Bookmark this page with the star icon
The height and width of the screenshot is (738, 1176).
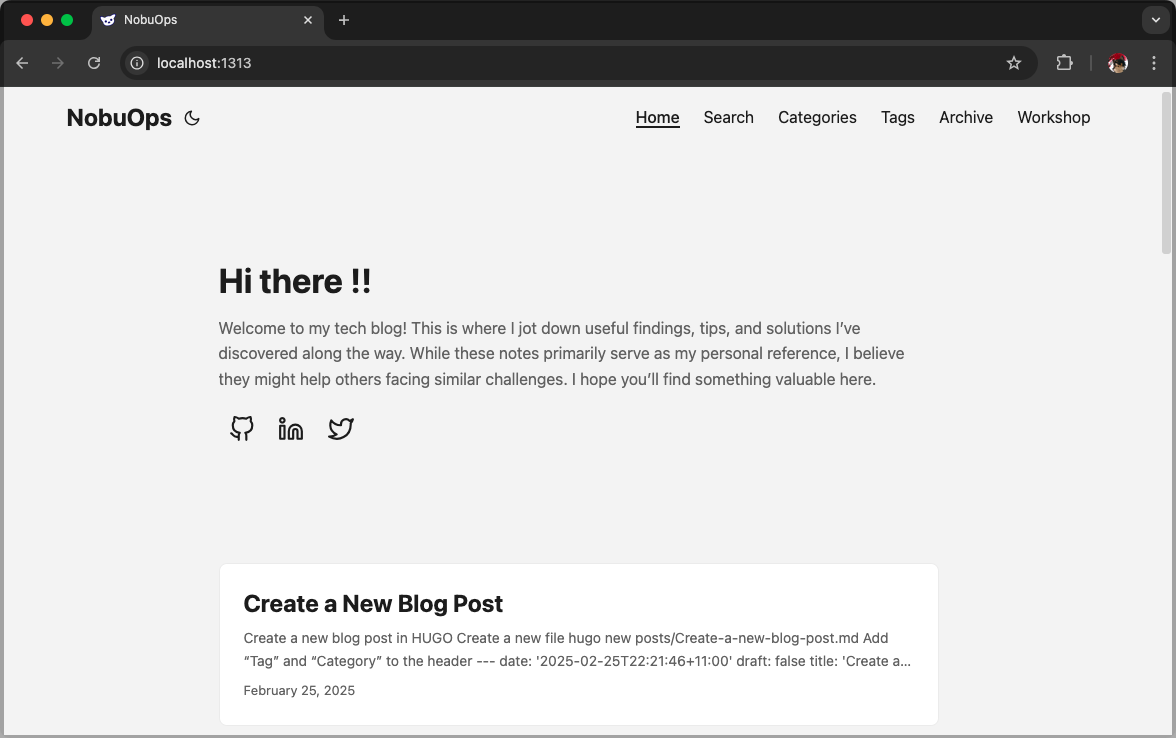(x=1014, y=63)
